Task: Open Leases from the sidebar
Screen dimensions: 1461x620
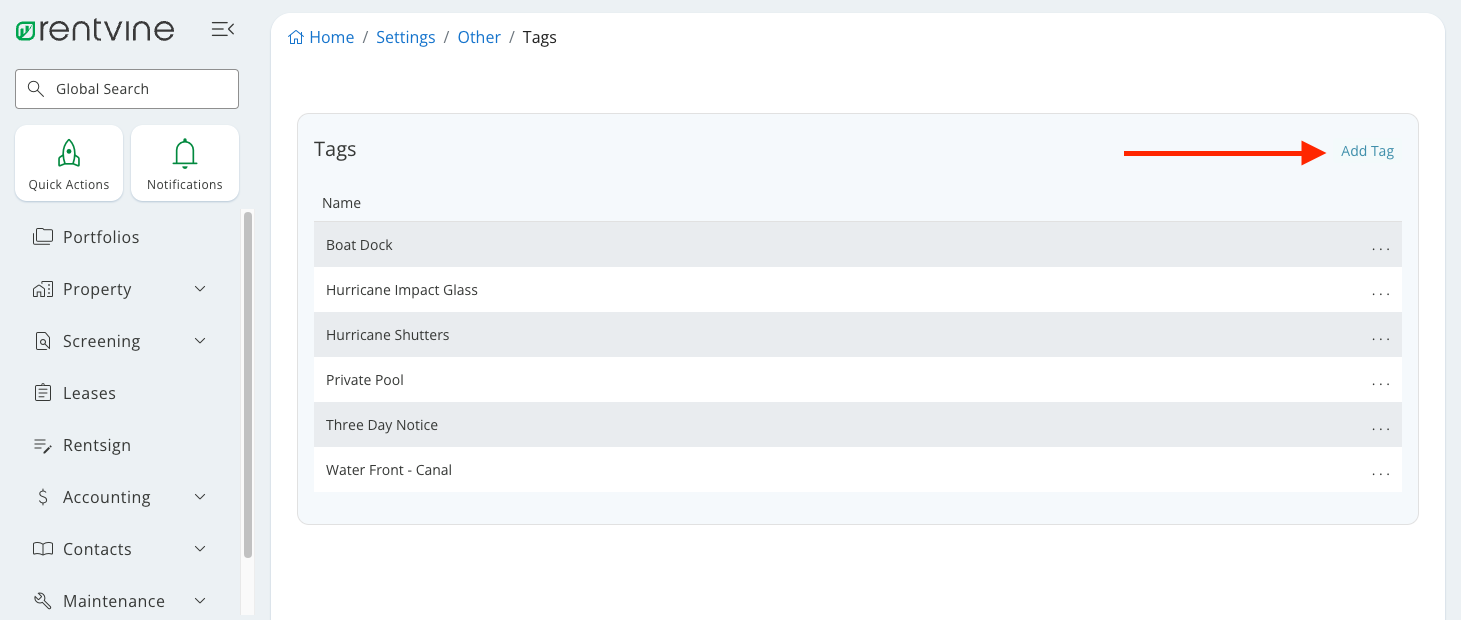Action: (89, 392)
